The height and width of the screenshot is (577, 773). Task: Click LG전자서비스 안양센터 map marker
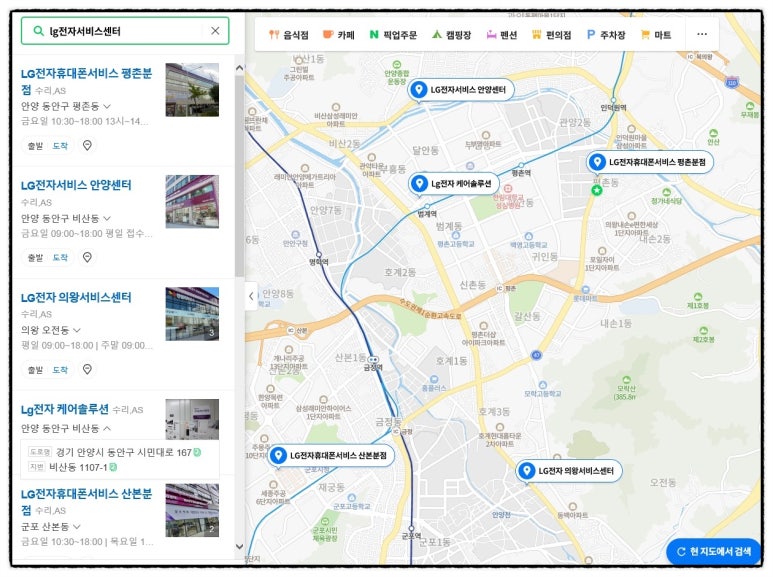(461, 90)
